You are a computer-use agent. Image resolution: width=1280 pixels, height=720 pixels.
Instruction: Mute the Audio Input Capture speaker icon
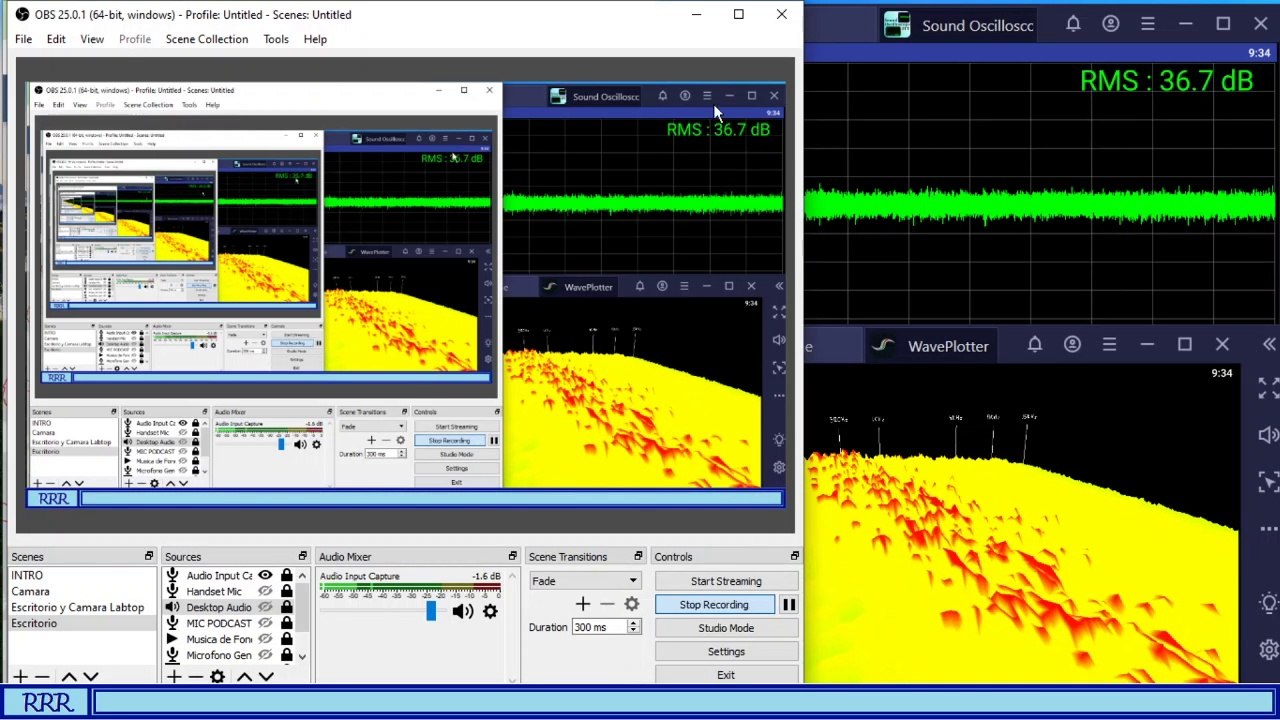(x=462, y=611)
